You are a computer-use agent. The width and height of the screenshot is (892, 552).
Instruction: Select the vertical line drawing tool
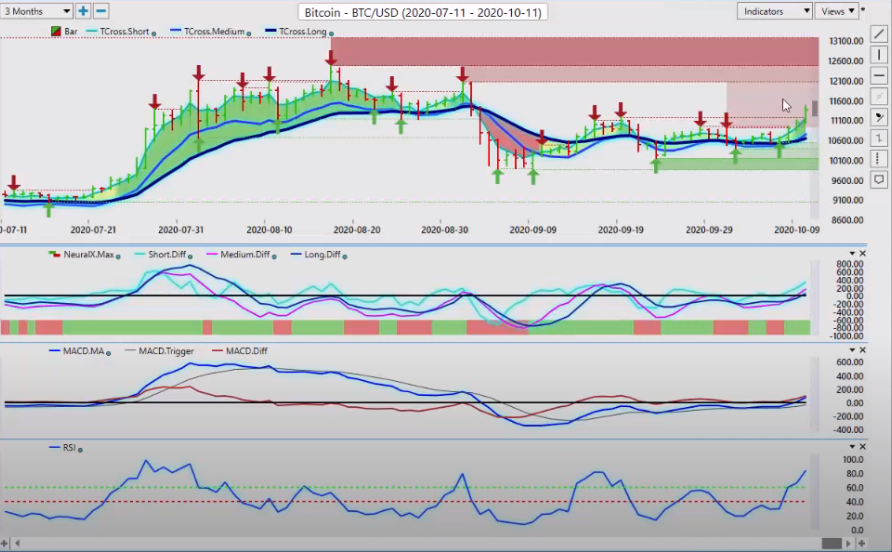point(879,55)
